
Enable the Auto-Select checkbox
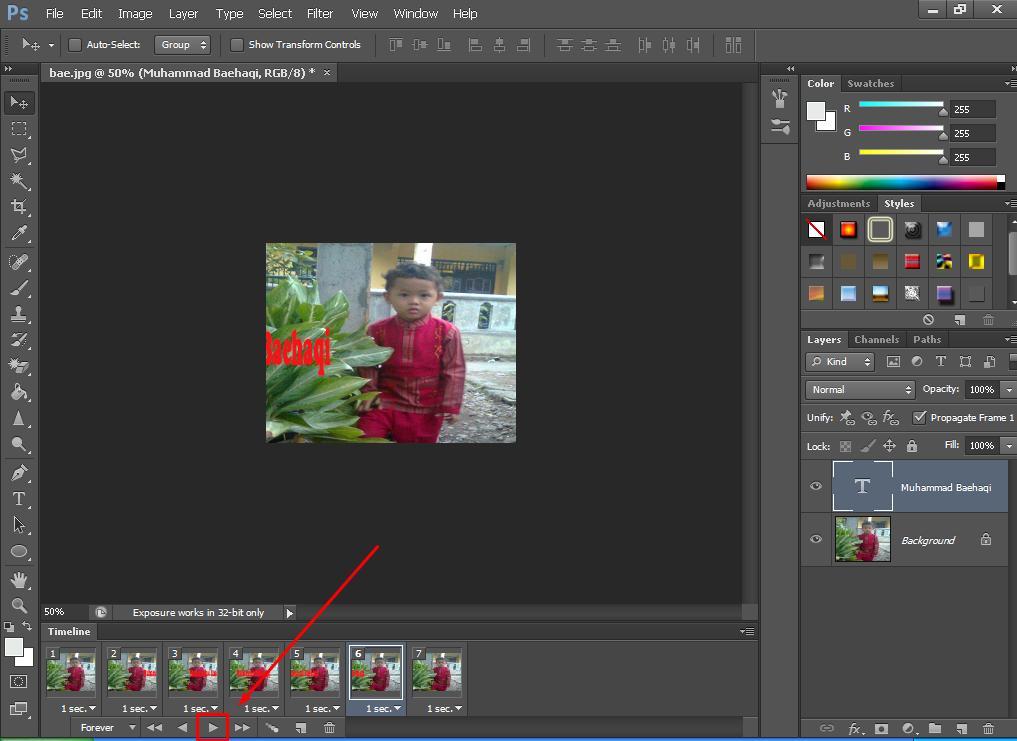coord(75,45)
